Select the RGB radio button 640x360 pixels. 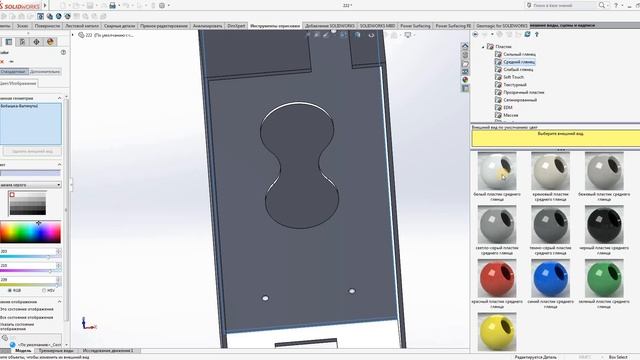(x=10, y=290)
